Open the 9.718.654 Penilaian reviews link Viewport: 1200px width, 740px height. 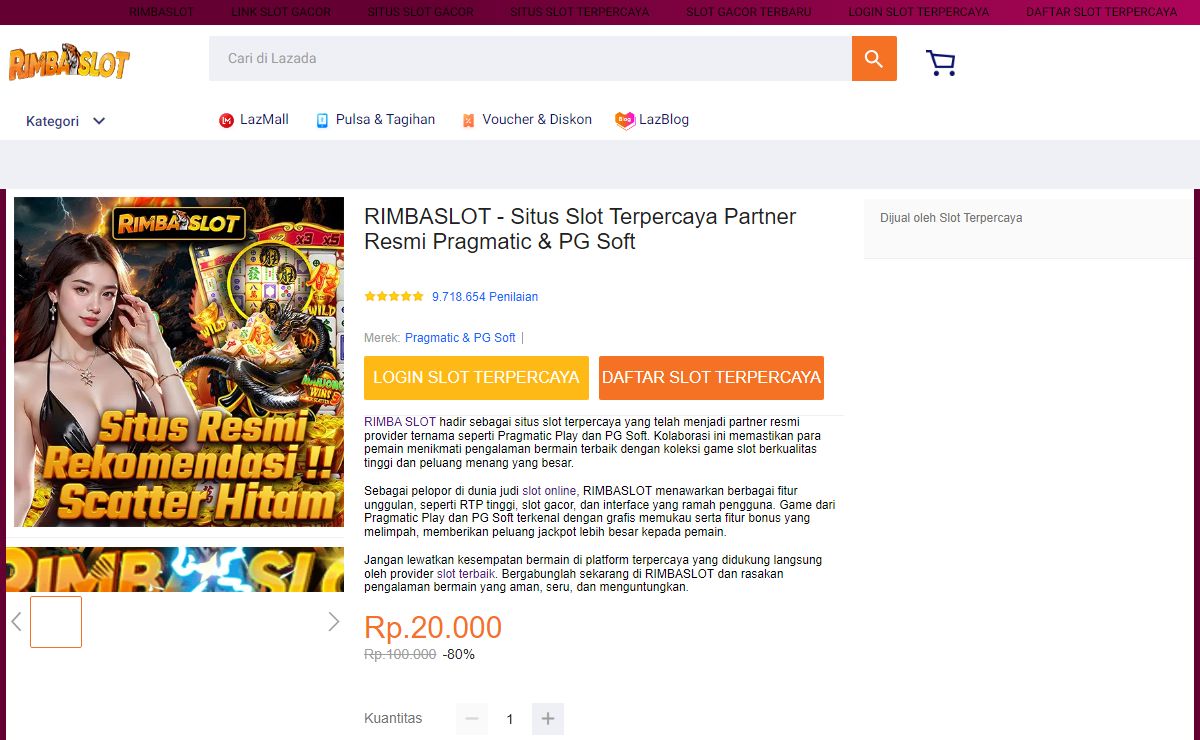point(485,297)
